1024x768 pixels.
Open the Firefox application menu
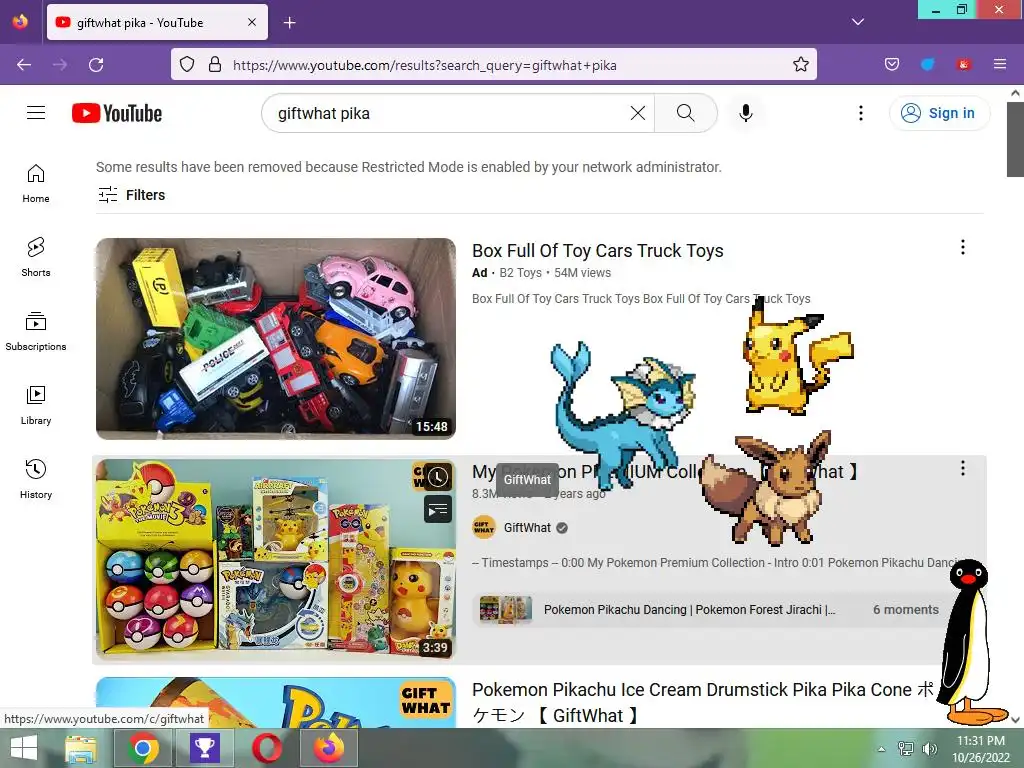tap(1000, 65)
